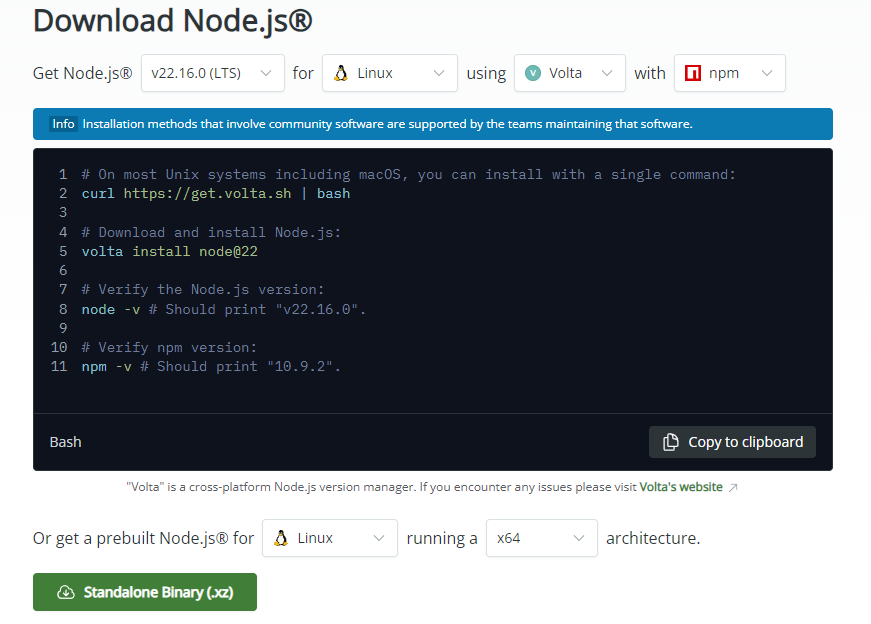Click the '# Verify the Node.js version:' comment
This screenshot has width=871, height=624.
pyautogui.click(x=203, y=289)
